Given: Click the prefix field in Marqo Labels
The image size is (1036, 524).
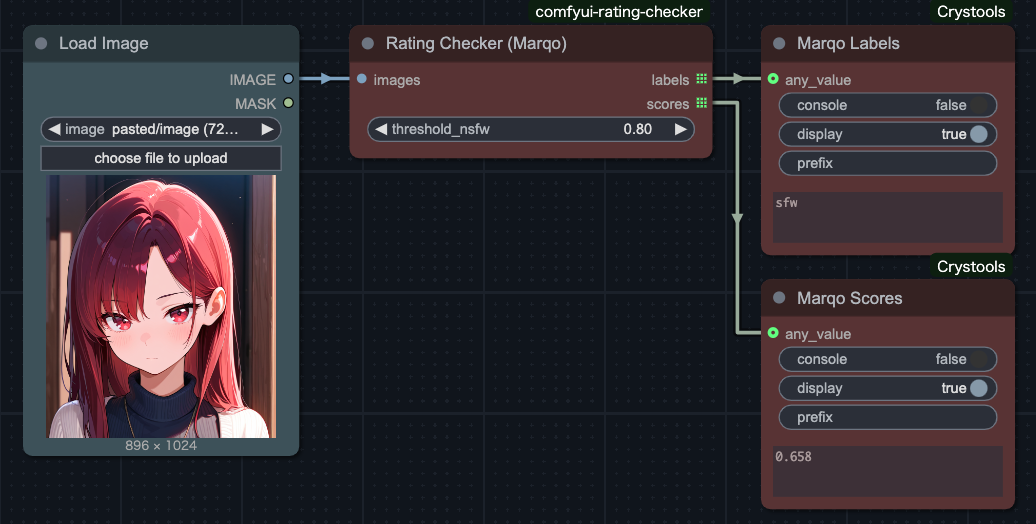Looking at the screenshot, I should [887, 163].
